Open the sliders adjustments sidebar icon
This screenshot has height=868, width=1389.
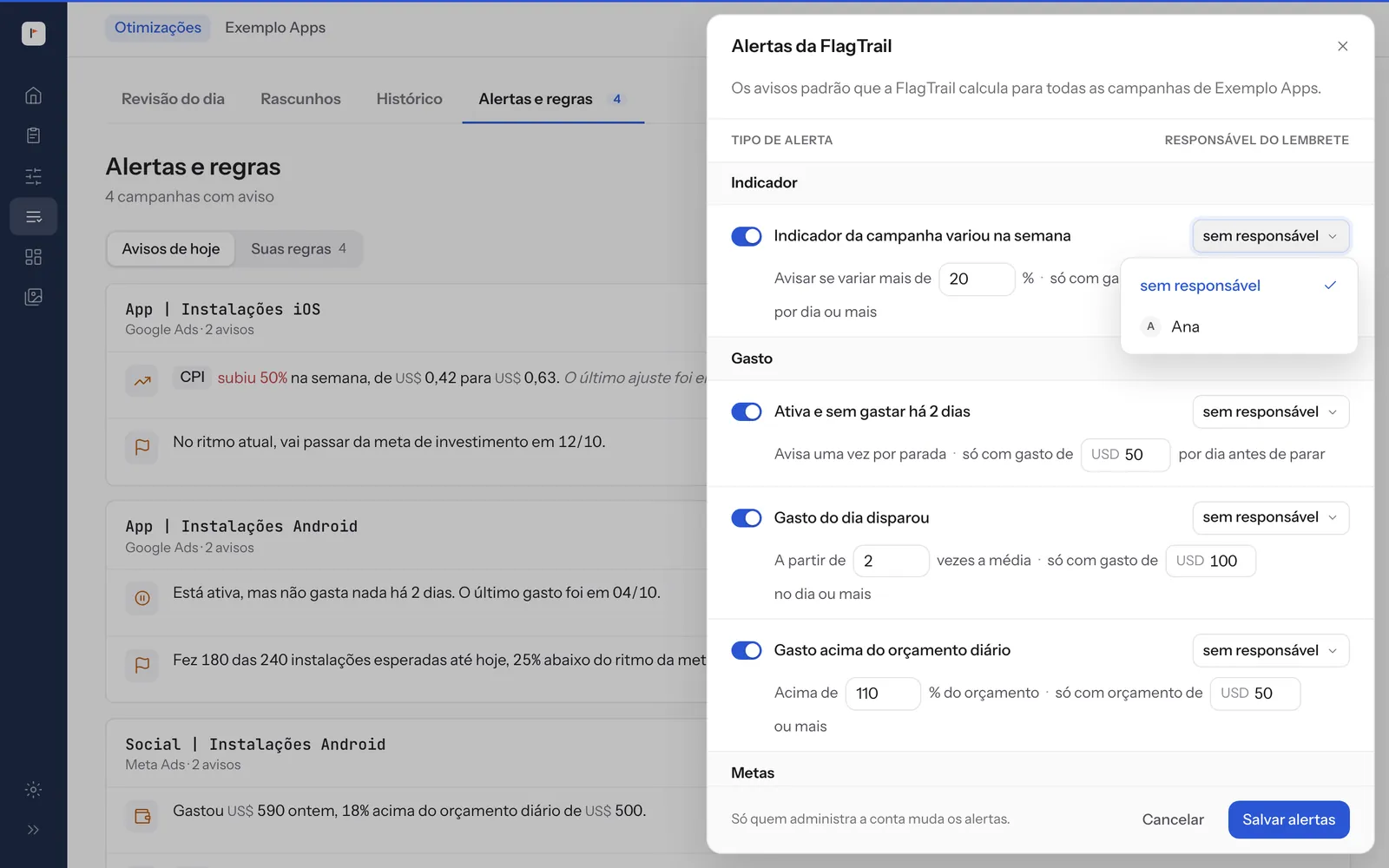click(x=33, y=176)
